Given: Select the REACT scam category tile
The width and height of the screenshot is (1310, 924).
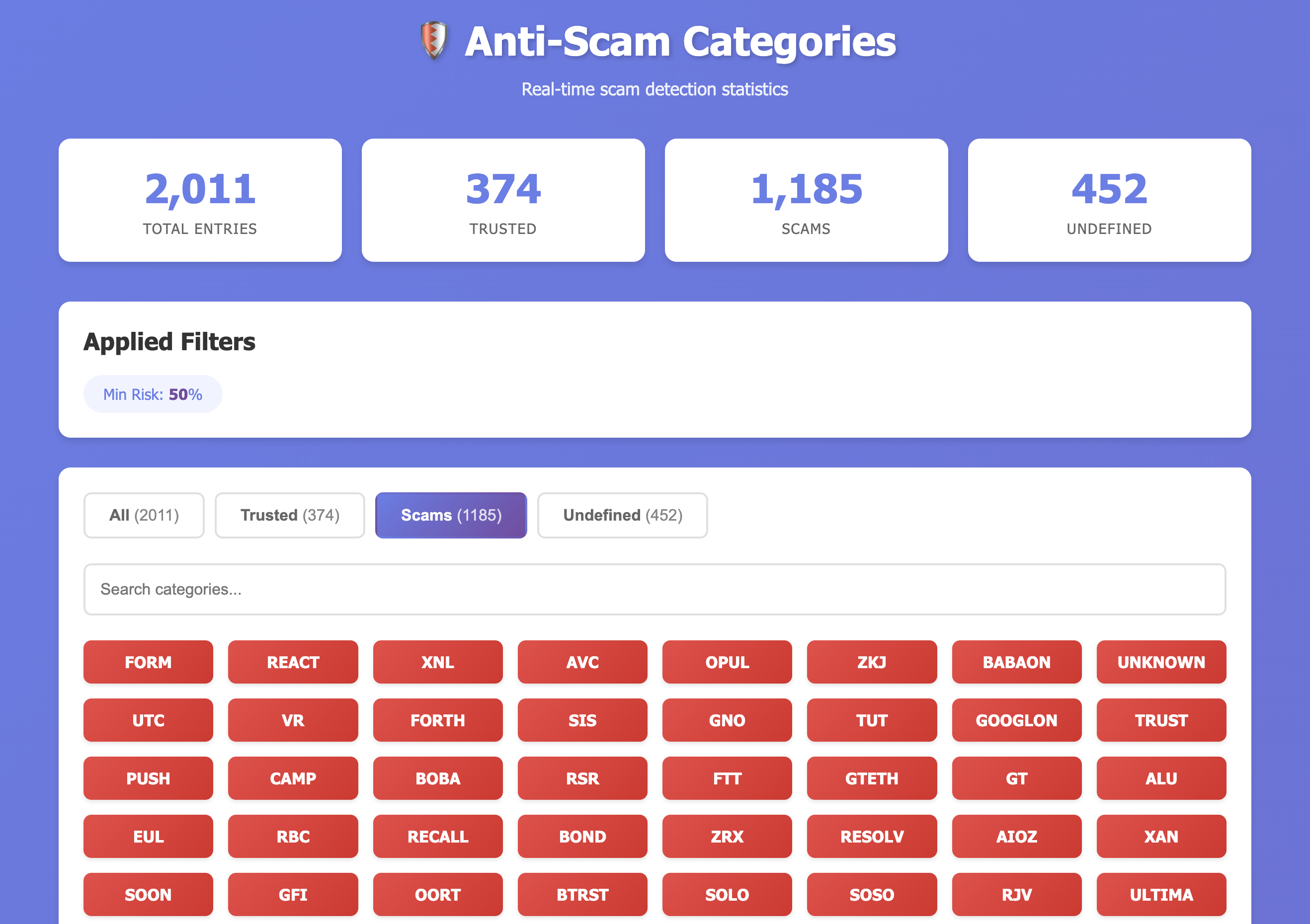Looking at the screenshot, I should (x=293, y=662).
